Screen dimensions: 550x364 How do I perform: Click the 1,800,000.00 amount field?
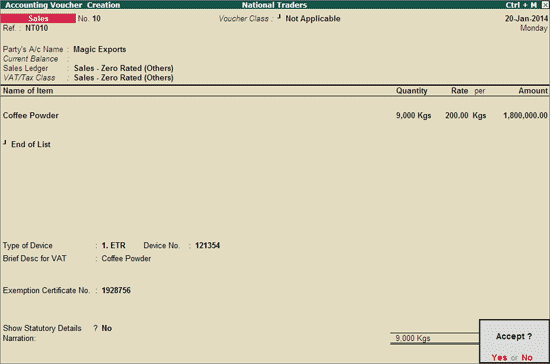pyautogui.click(x=525, y=115)
